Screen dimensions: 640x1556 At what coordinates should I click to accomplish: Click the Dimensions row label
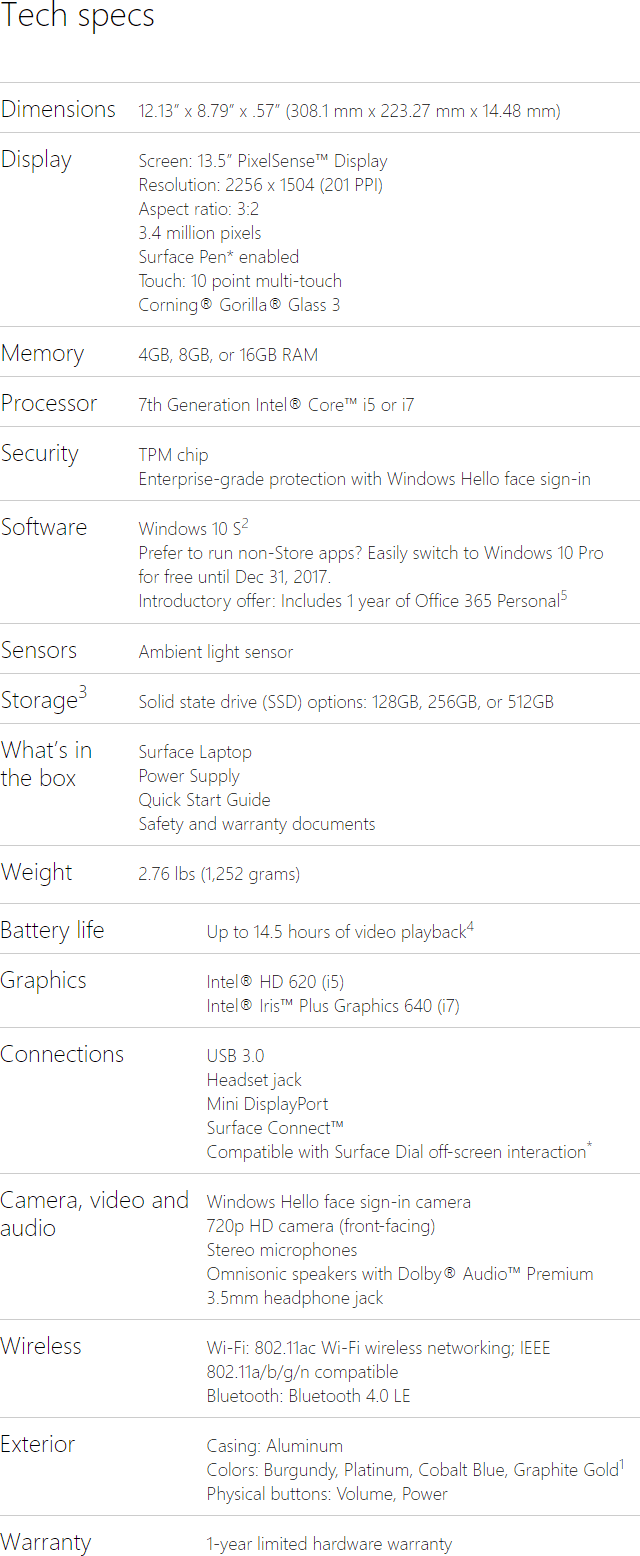58,109
